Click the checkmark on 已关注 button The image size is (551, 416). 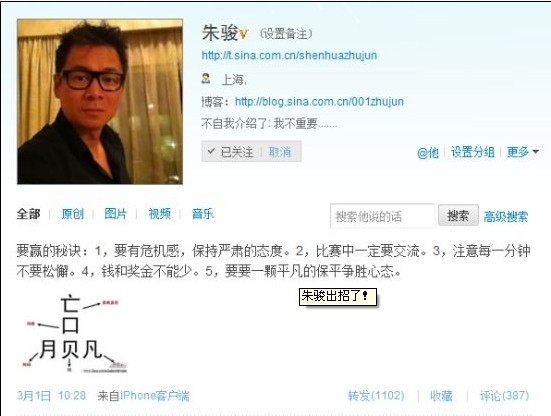(211, 151)
